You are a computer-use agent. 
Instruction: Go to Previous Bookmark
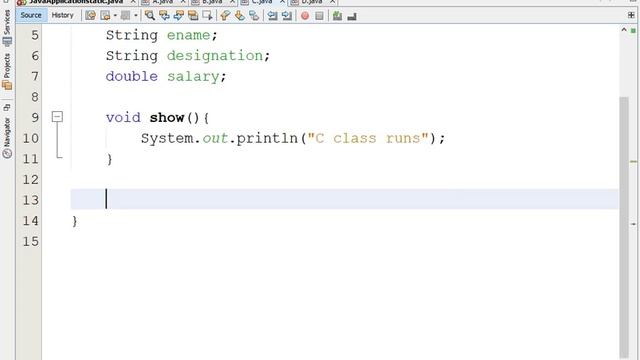click(225, 16)
